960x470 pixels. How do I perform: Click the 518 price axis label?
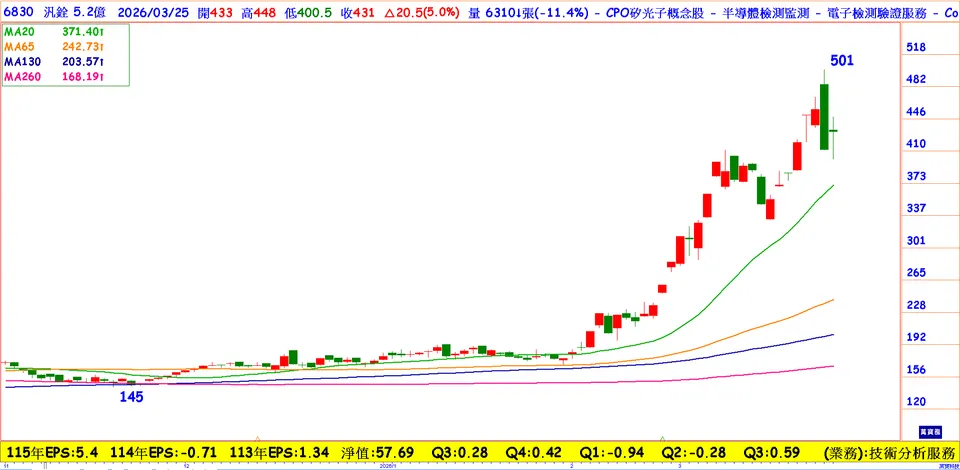click(x=917, y=48)
